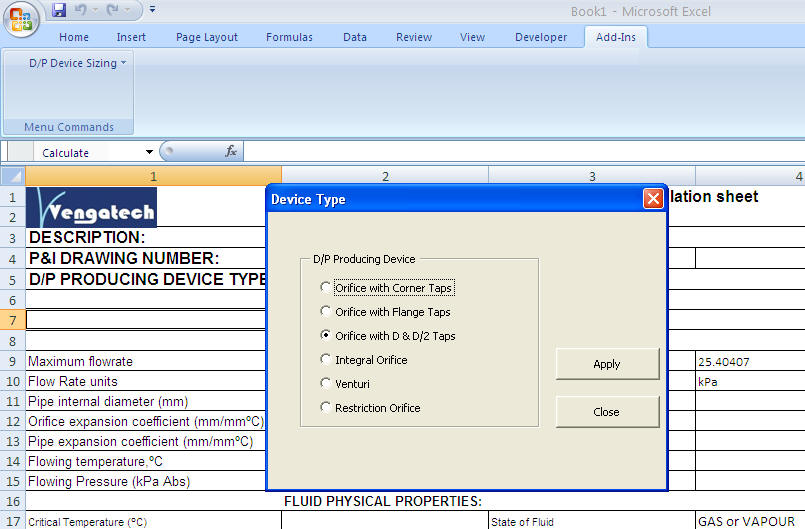Select Orifice with Corner Taps option
Screen dimensions: 805x529
click(x=326, y=288)
